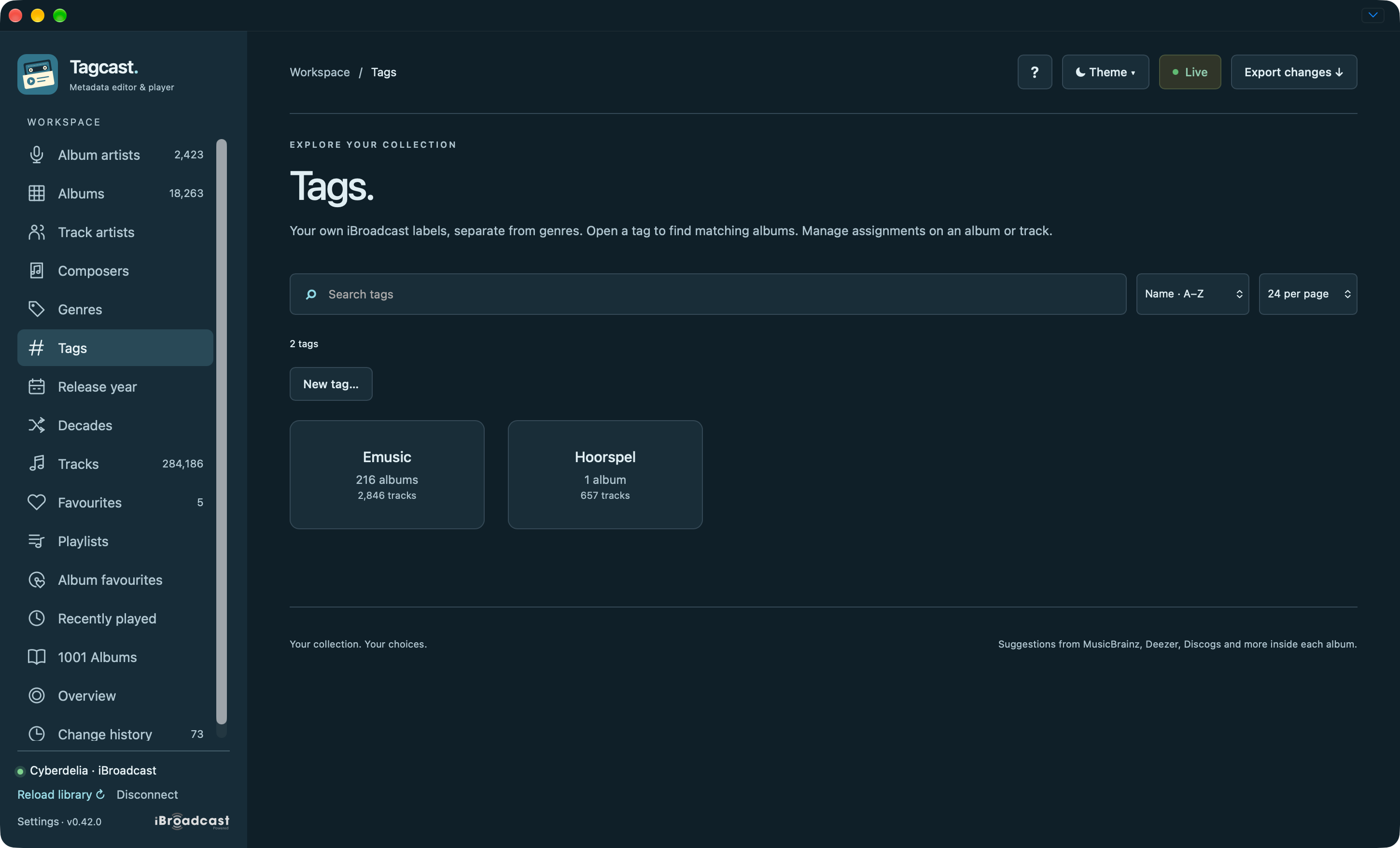Open the Theme dropdown

pos(1105,72)
